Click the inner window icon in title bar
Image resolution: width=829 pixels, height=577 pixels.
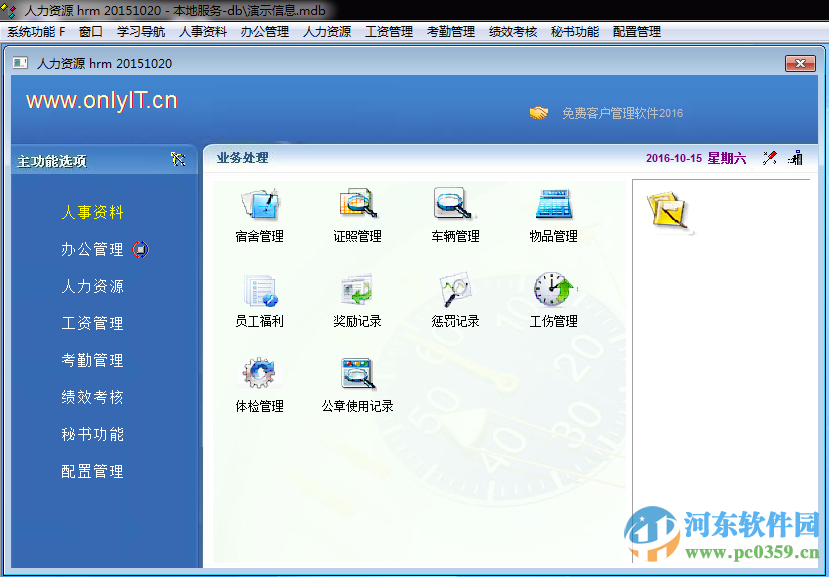(20, 63)
